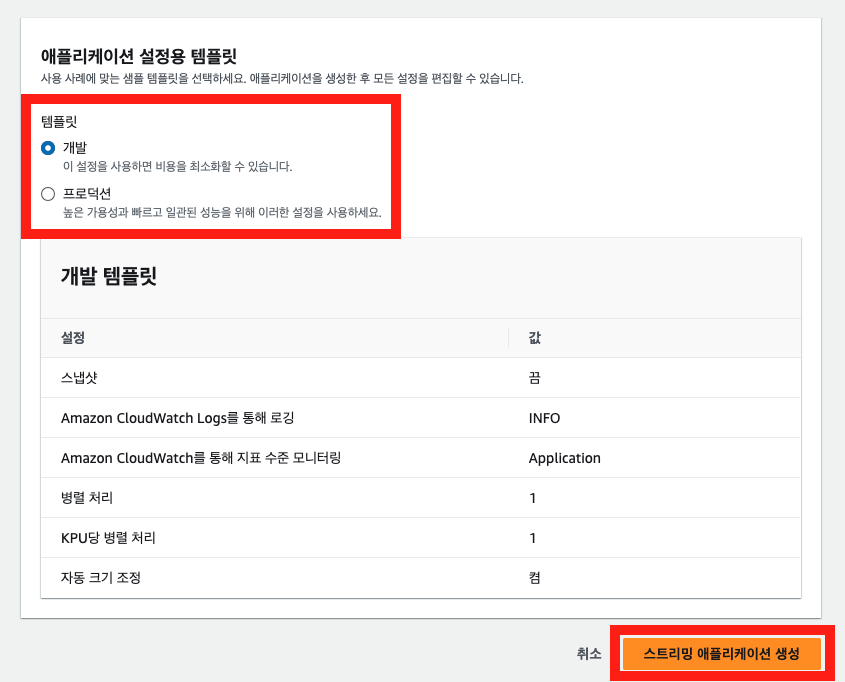The height and width of the screenshot is (682, 845).
Task: Click the 켬 value for 자동 크기 조정
Action: (x=535, y=578)
